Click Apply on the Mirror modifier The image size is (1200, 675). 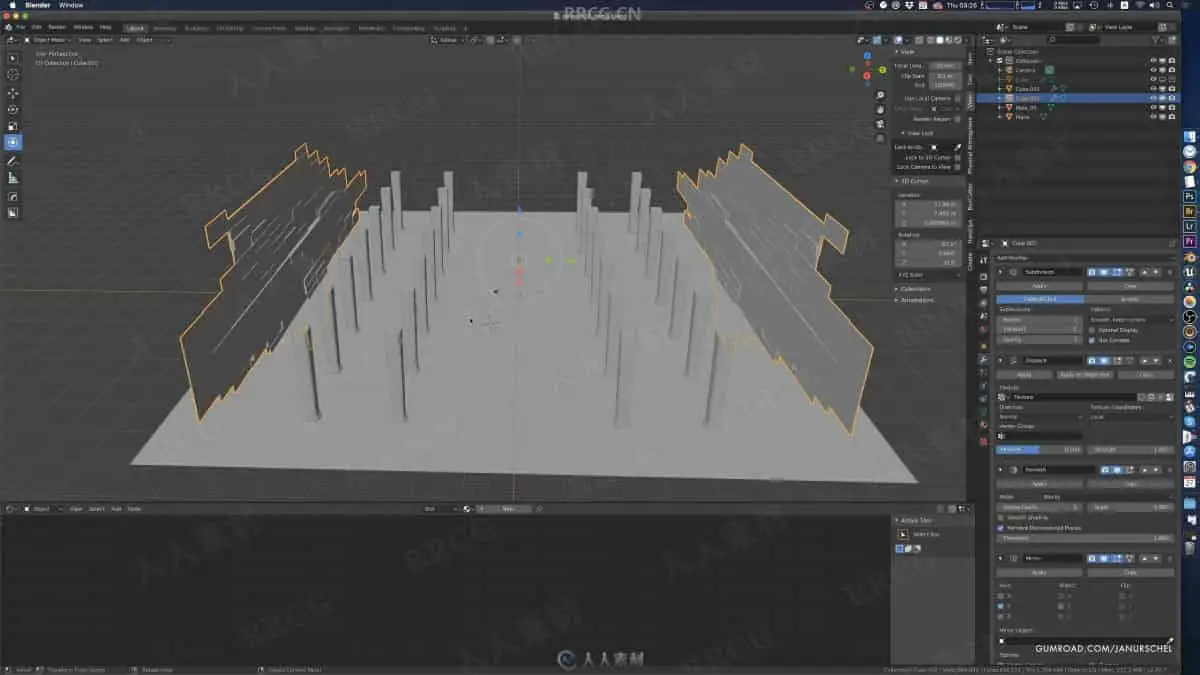point(1039,572)
